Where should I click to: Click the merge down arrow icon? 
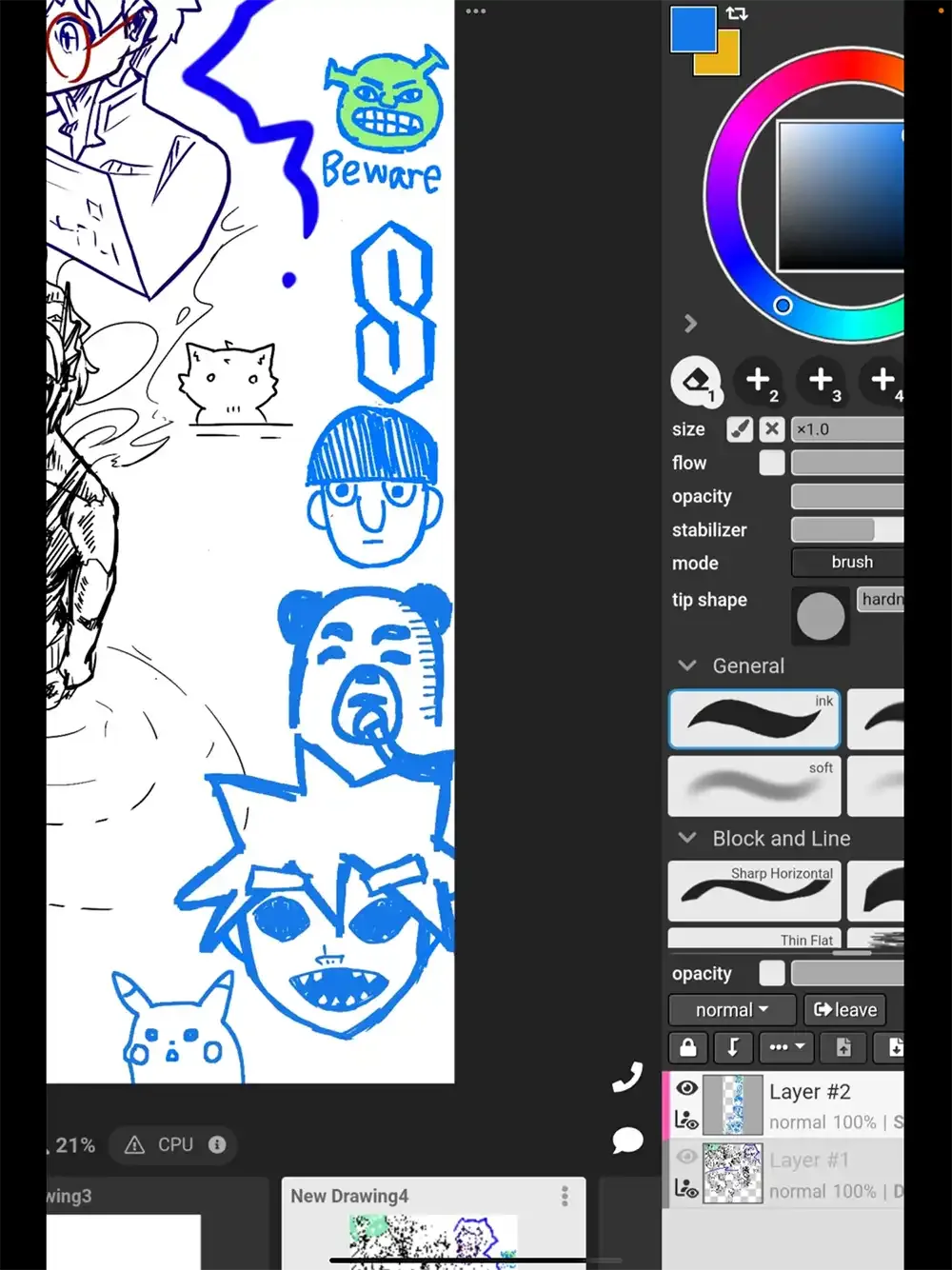(732, 1047)
